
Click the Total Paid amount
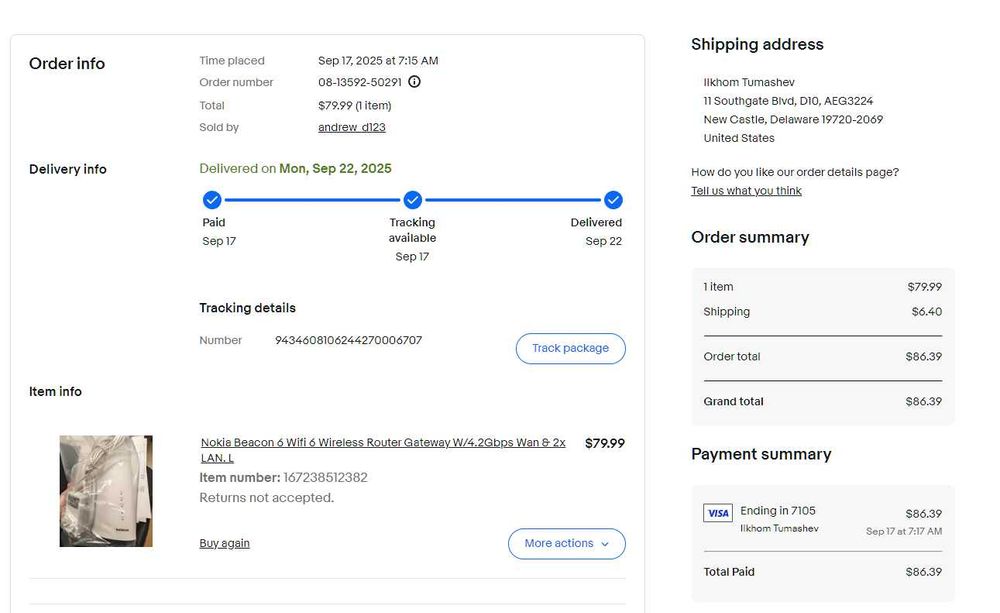tap(923, 572)
